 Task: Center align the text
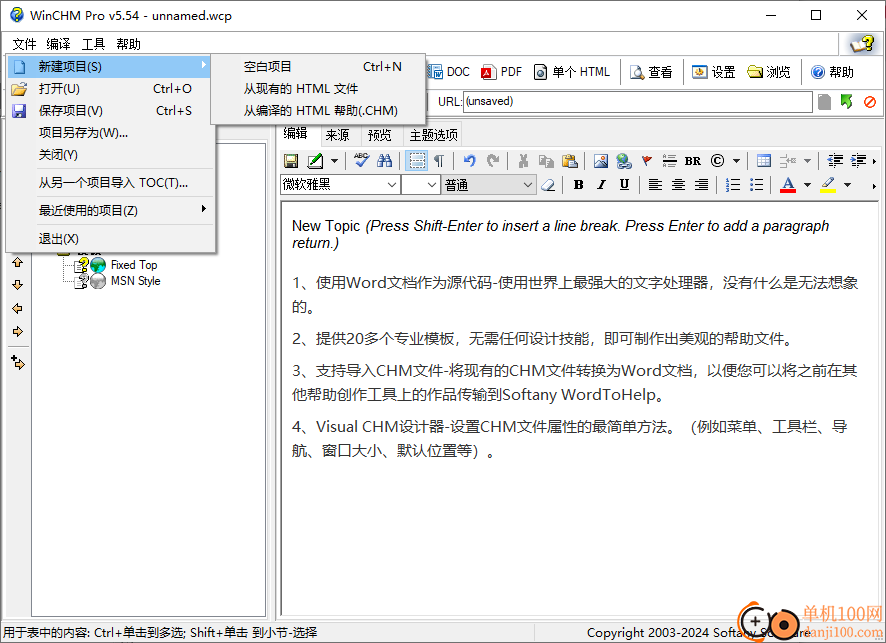(678, 185)
